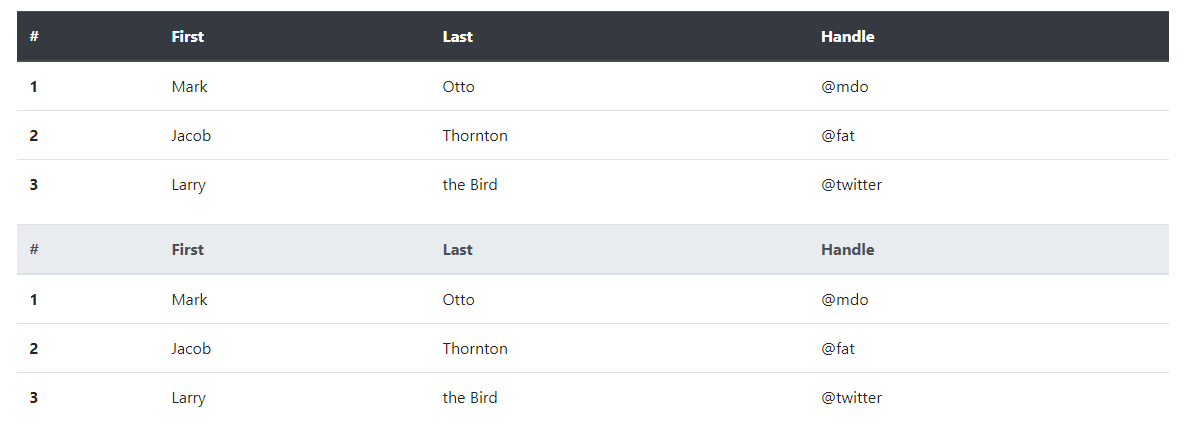
Task: Select the 'Handle' header in the light-gray table
Action: (x=847, y=250)
